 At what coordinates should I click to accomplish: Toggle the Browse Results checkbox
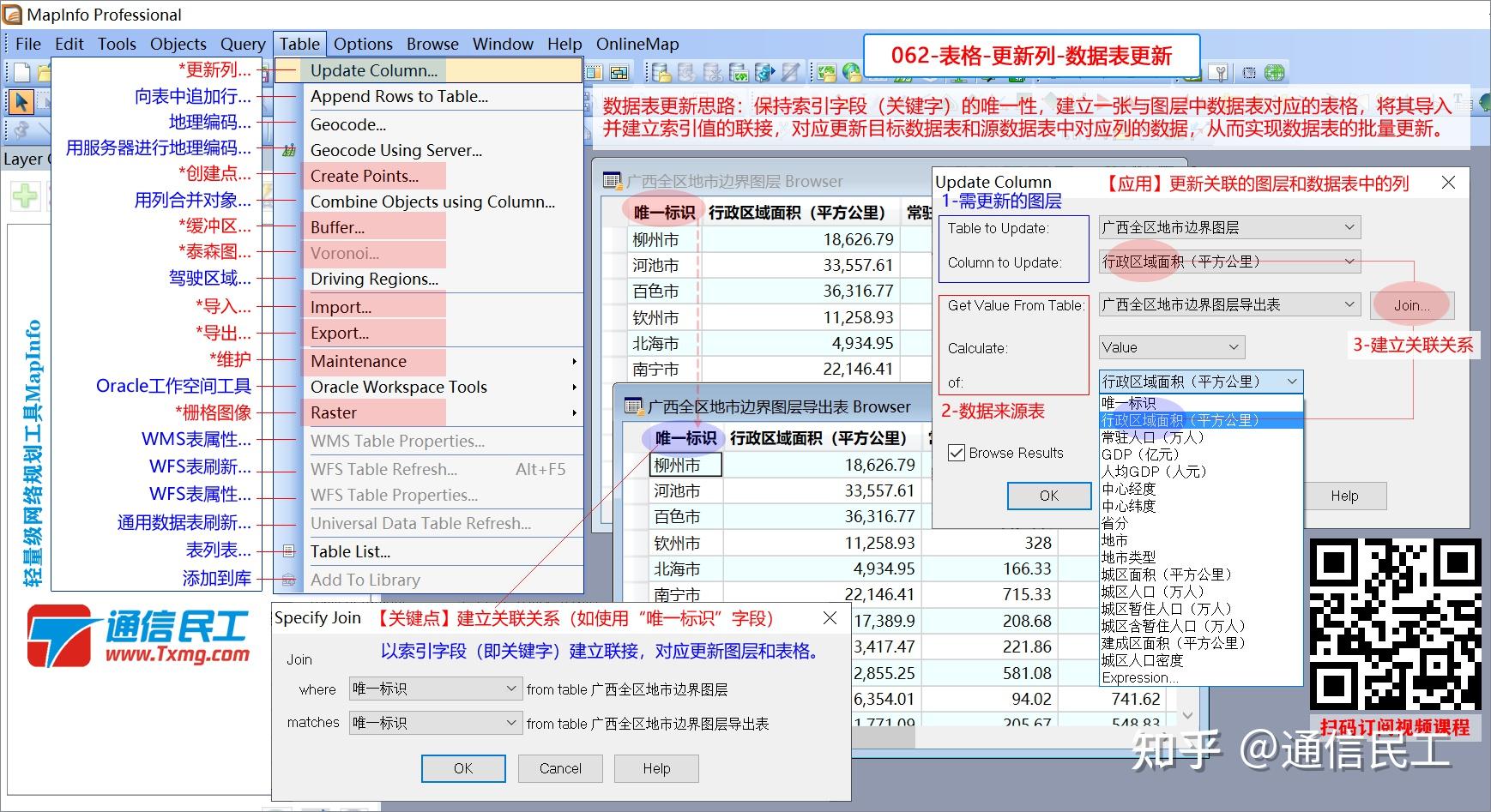957,453
